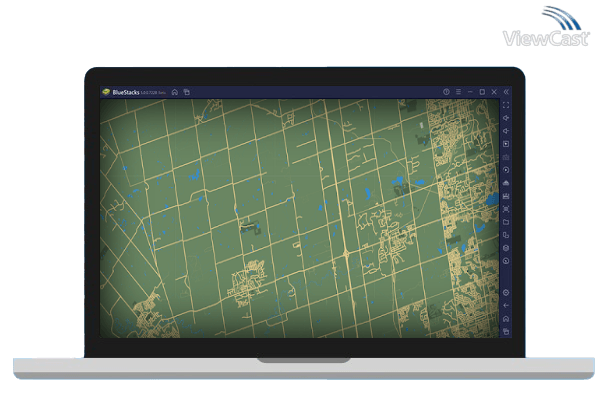Take a screenshot using sidebar capture icon

point(506,209)
